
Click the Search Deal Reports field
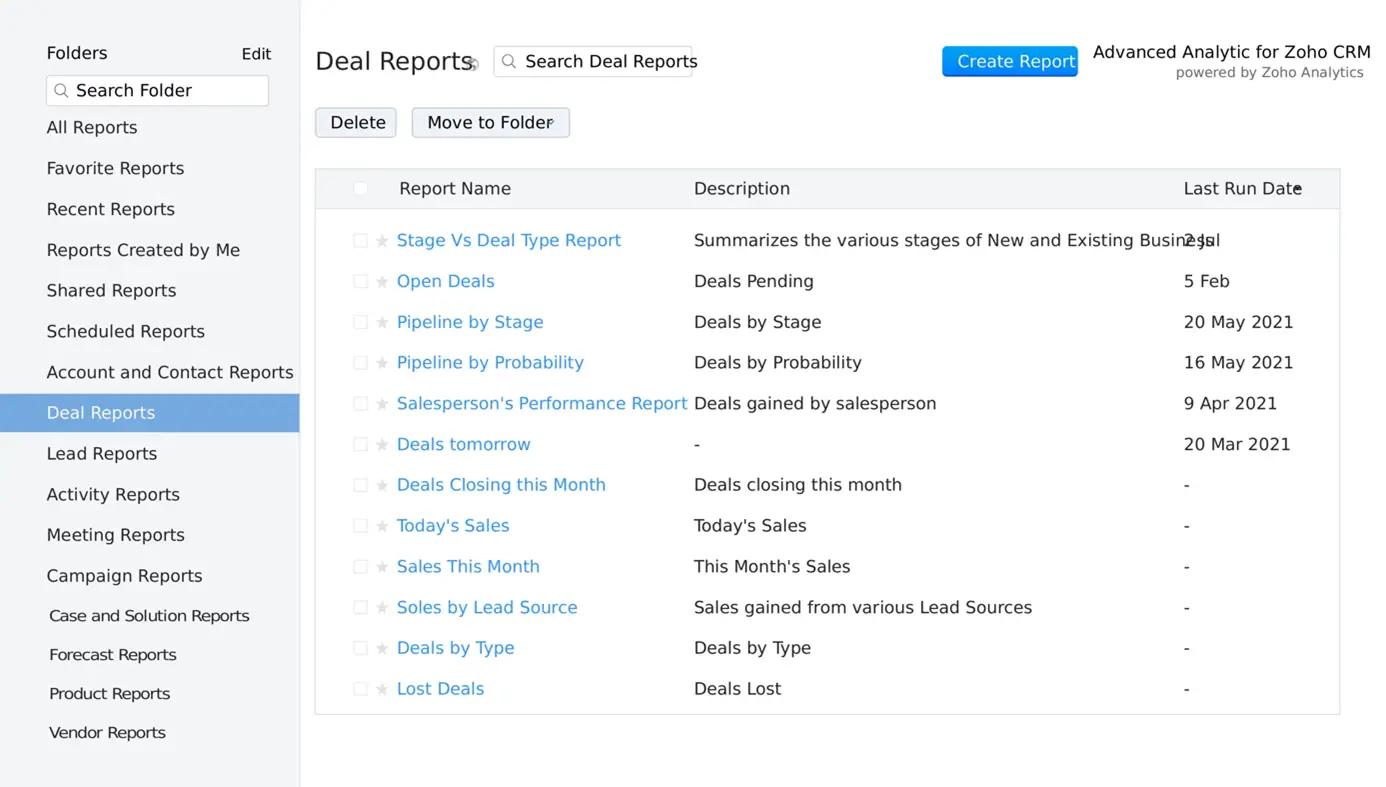pos(604,62)
